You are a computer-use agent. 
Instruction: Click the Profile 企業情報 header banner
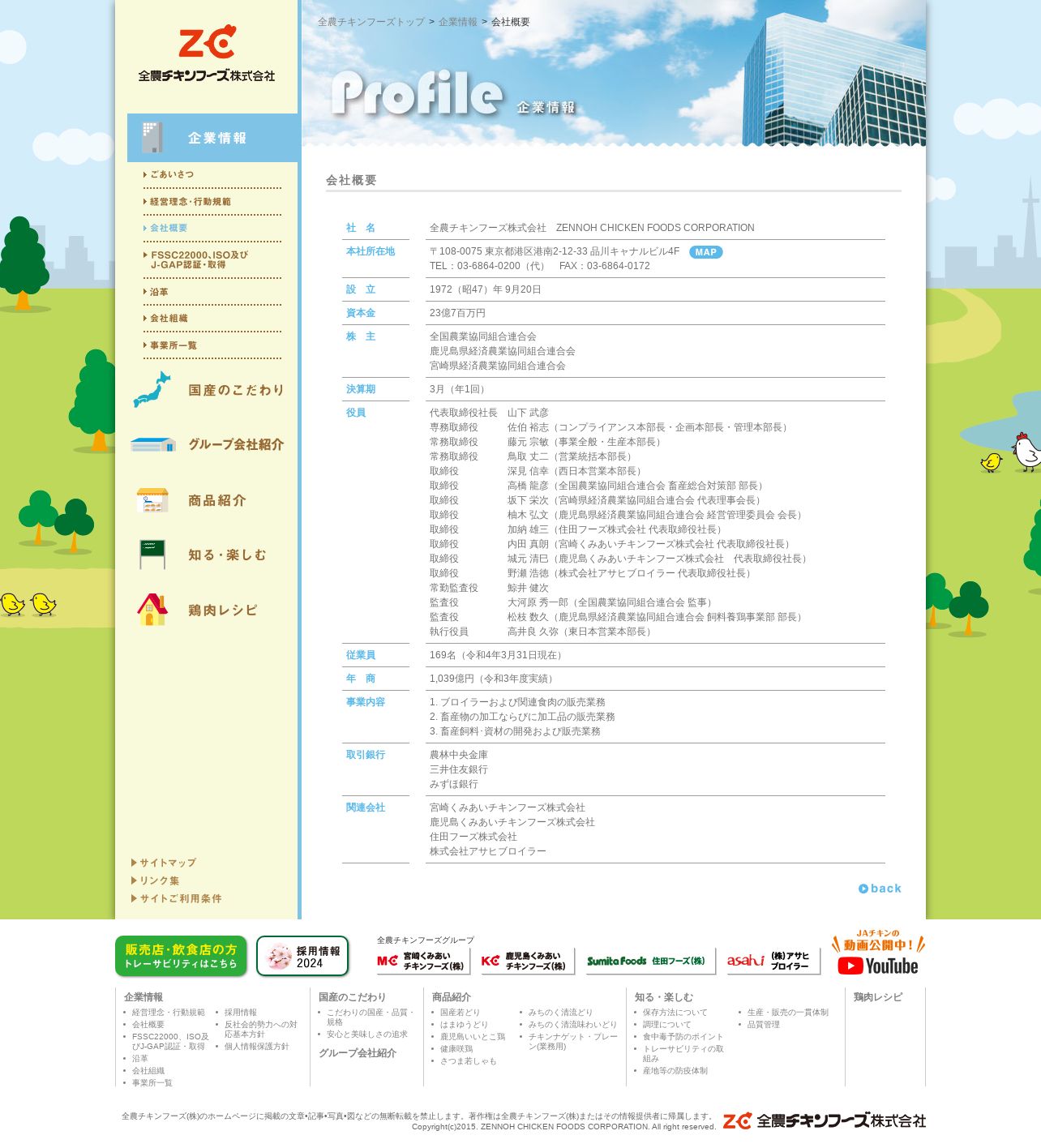614,74
